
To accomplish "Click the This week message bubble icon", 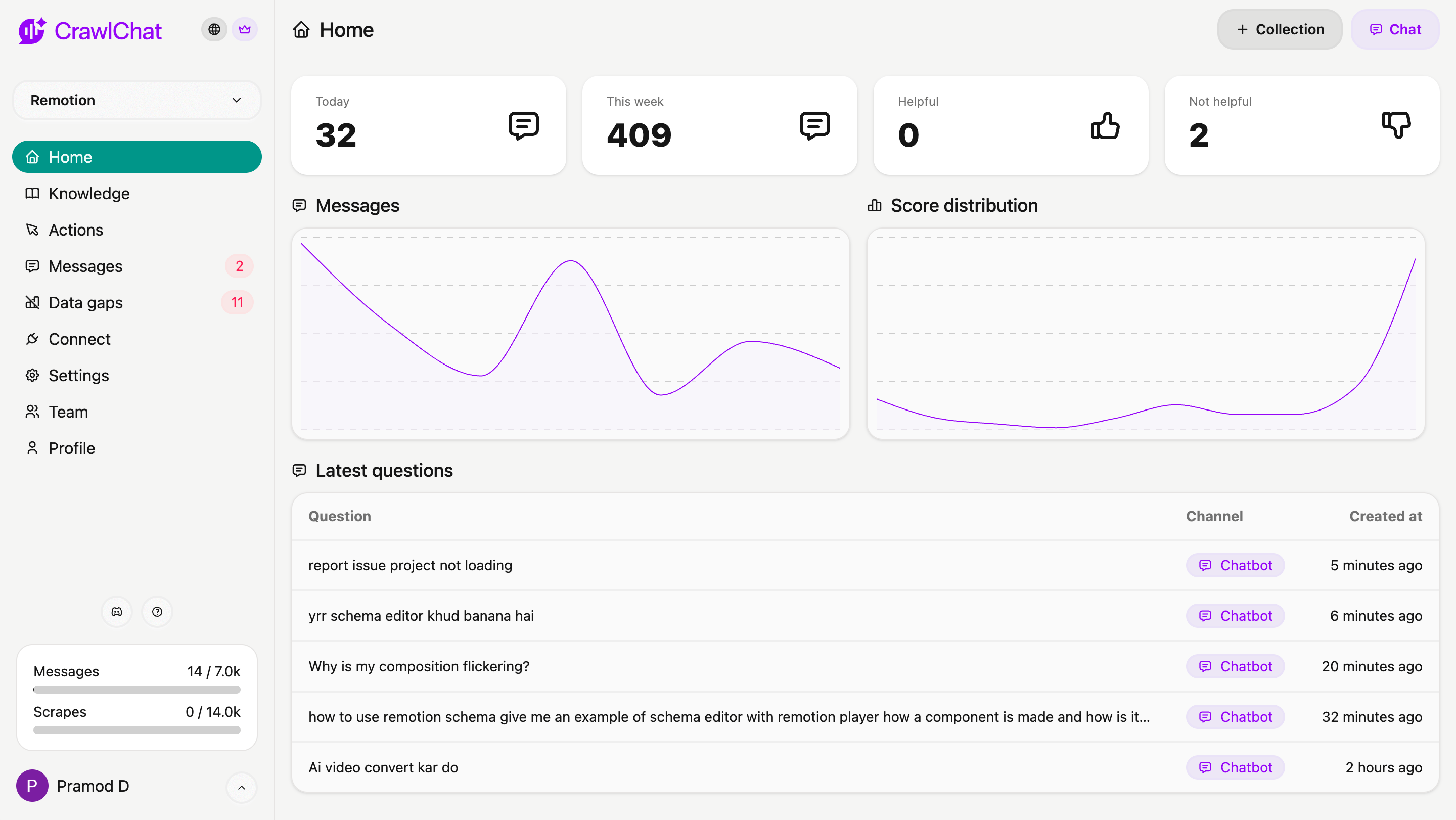I will coord(814,125).
